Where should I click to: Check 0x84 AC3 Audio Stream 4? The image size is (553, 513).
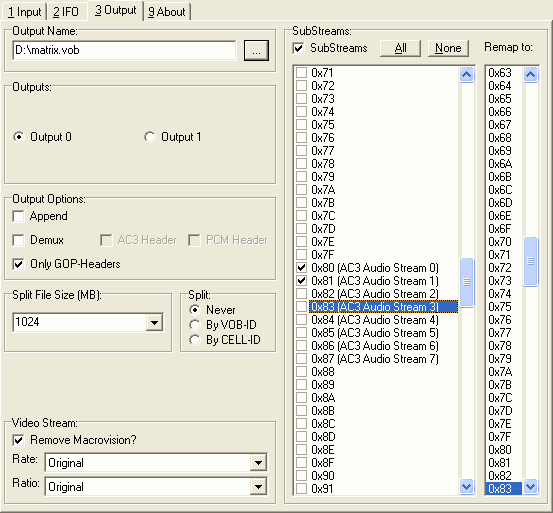(x=301, y=320)
